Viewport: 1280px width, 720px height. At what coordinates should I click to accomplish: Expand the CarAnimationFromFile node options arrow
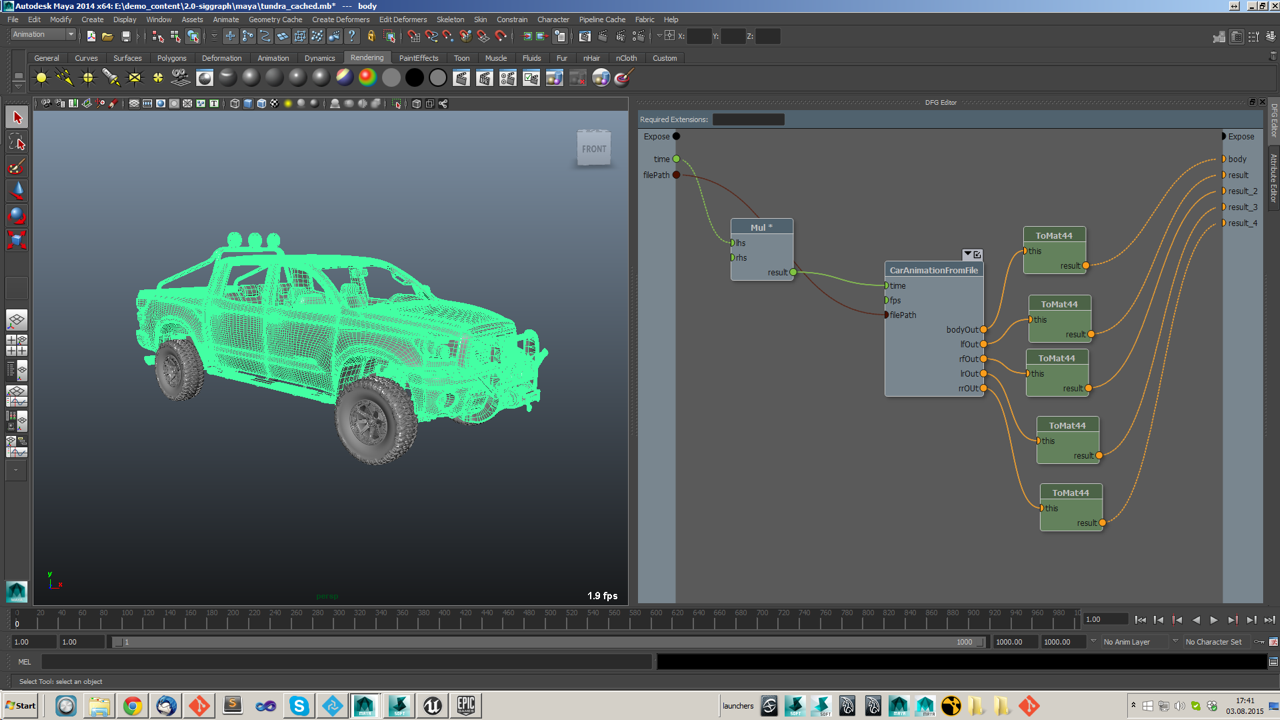coord(967,254)
